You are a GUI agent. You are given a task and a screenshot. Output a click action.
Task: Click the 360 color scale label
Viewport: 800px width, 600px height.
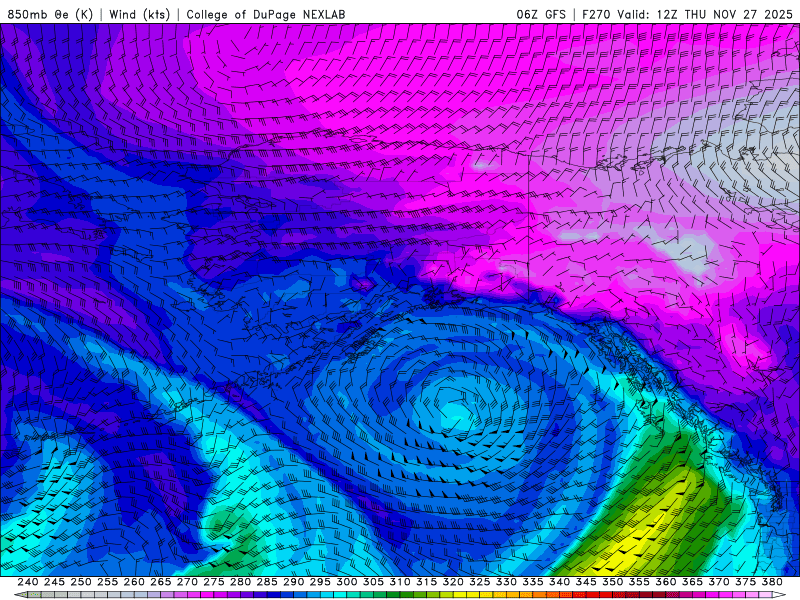pyautogui.click(x=665, y=582)
